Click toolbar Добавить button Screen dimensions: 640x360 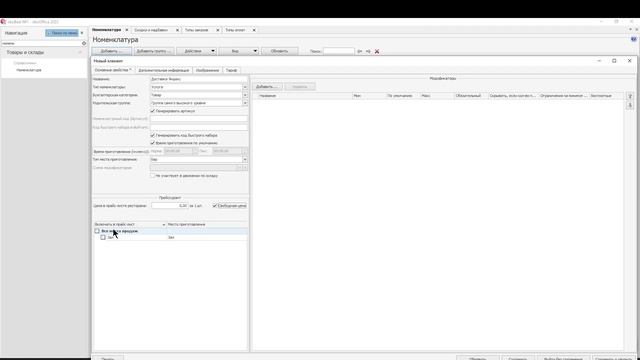(x=111, y=51)
